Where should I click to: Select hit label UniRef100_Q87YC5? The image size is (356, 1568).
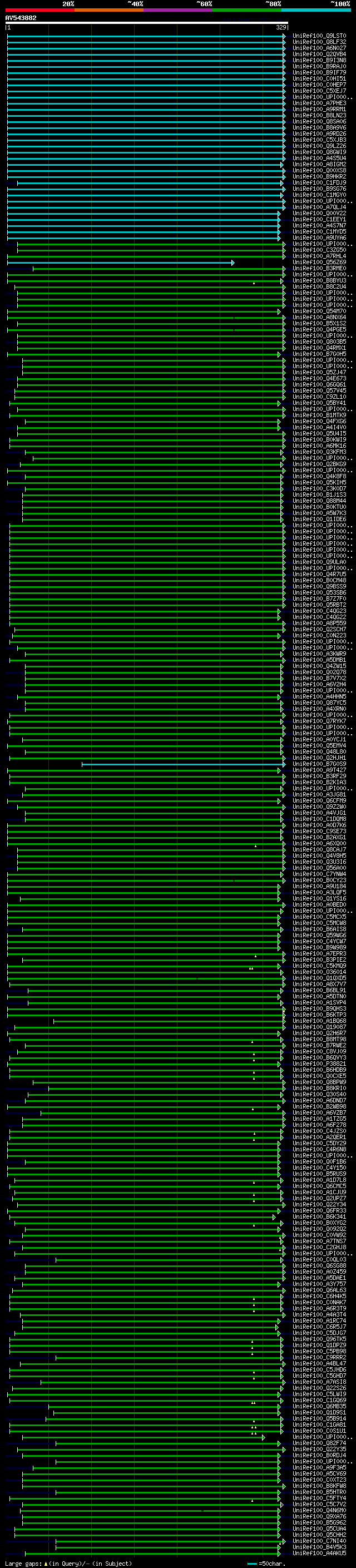[319, 703]
